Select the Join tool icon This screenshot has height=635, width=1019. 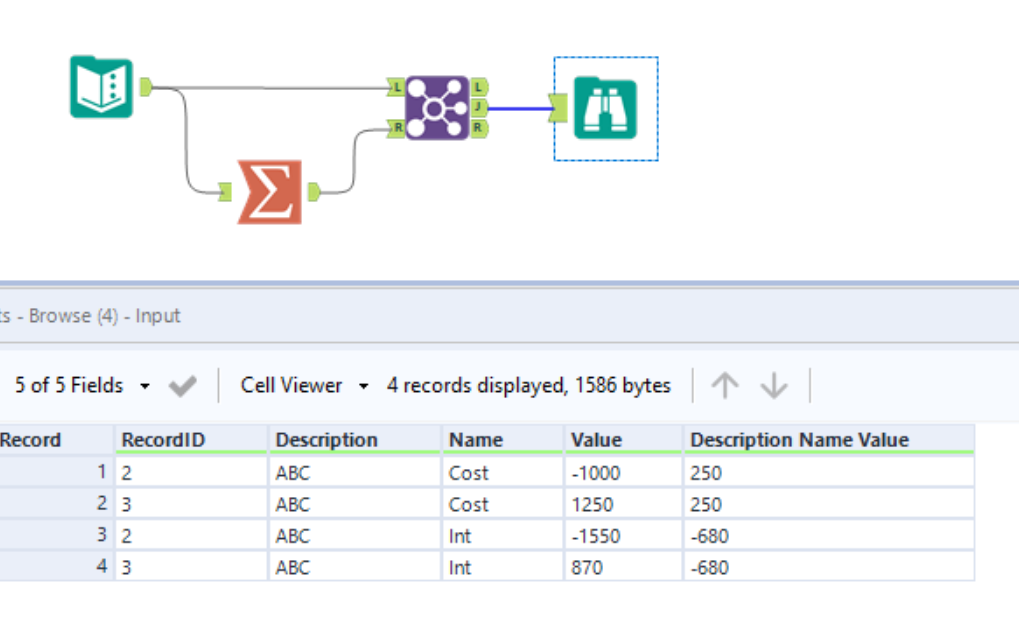436,107
